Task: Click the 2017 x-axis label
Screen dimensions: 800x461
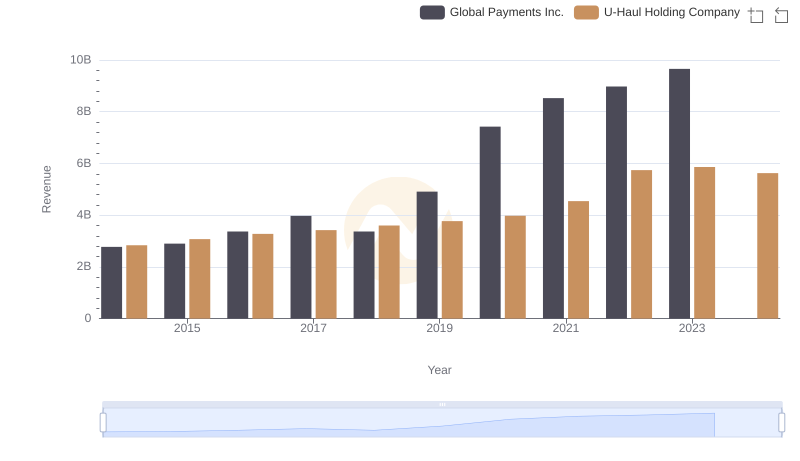Action: [x=313, y=328]
